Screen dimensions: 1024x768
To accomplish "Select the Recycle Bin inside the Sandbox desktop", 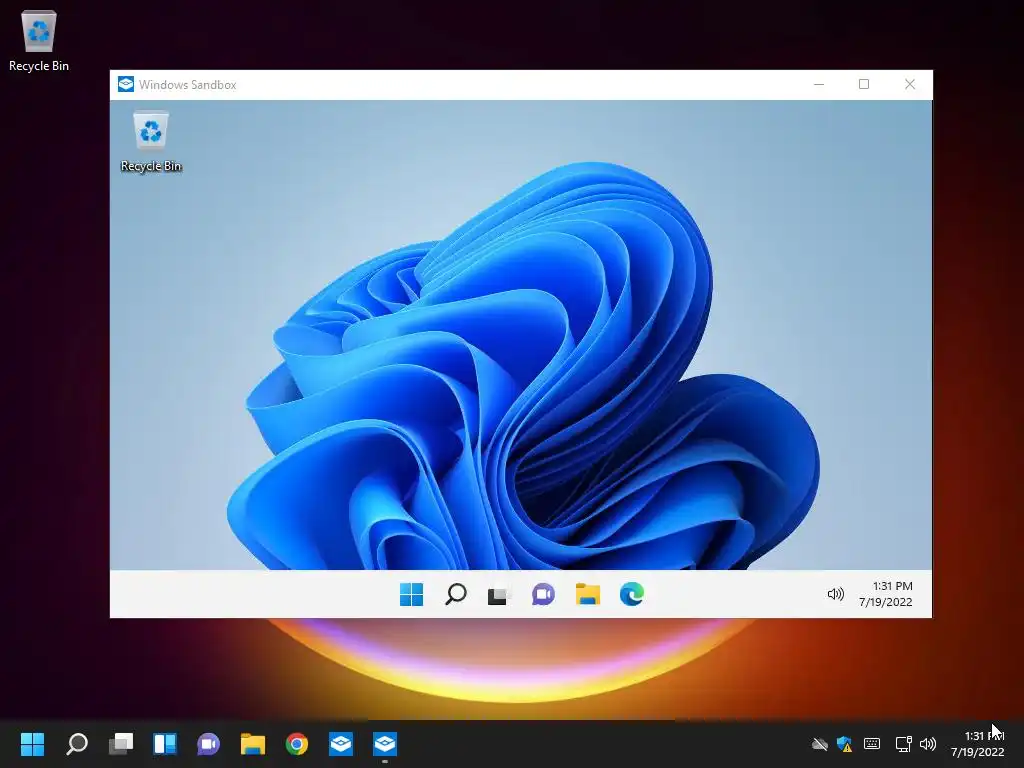I will [151, 142].
